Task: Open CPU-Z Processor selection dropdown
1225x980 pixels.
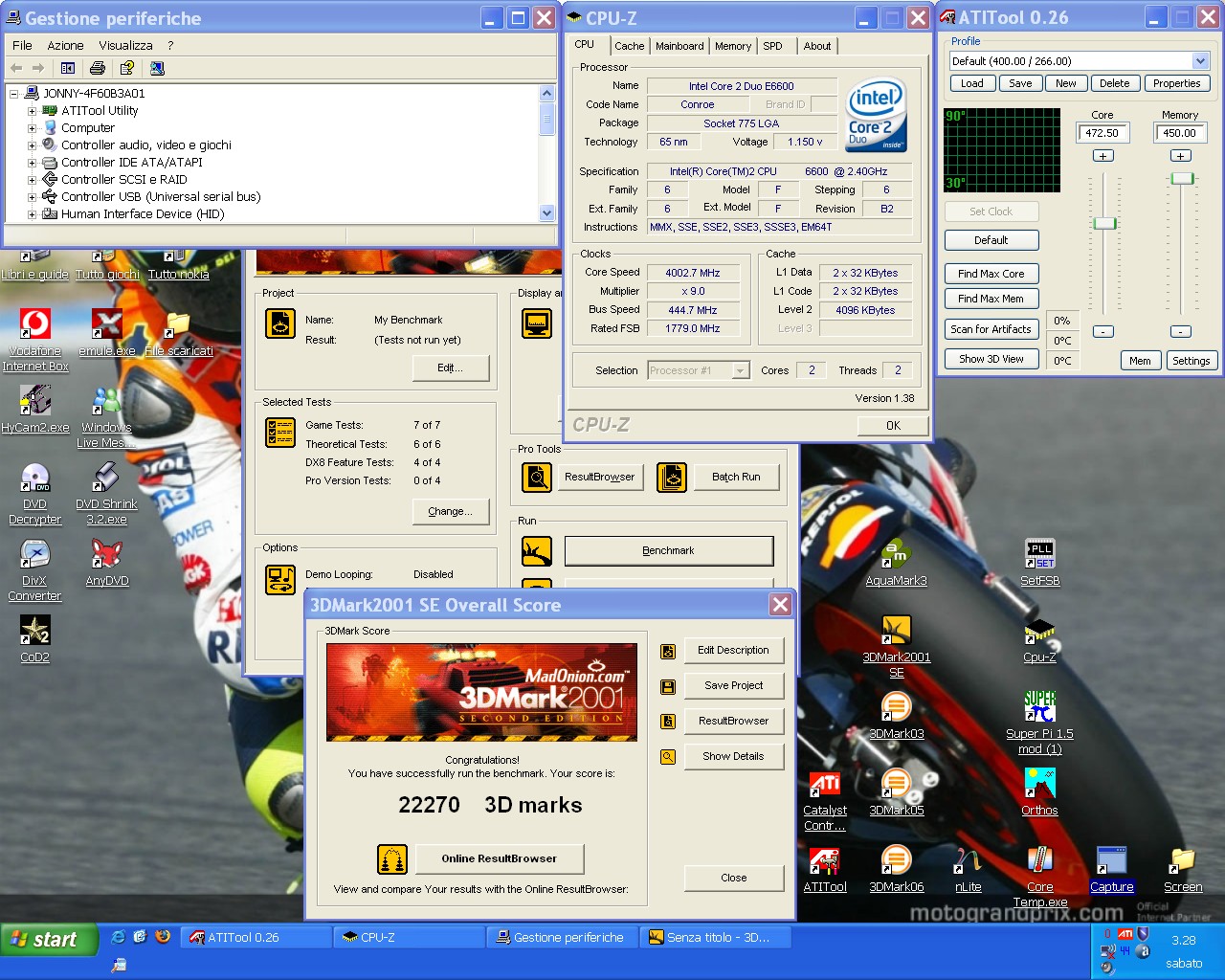Action: point(740,370)
